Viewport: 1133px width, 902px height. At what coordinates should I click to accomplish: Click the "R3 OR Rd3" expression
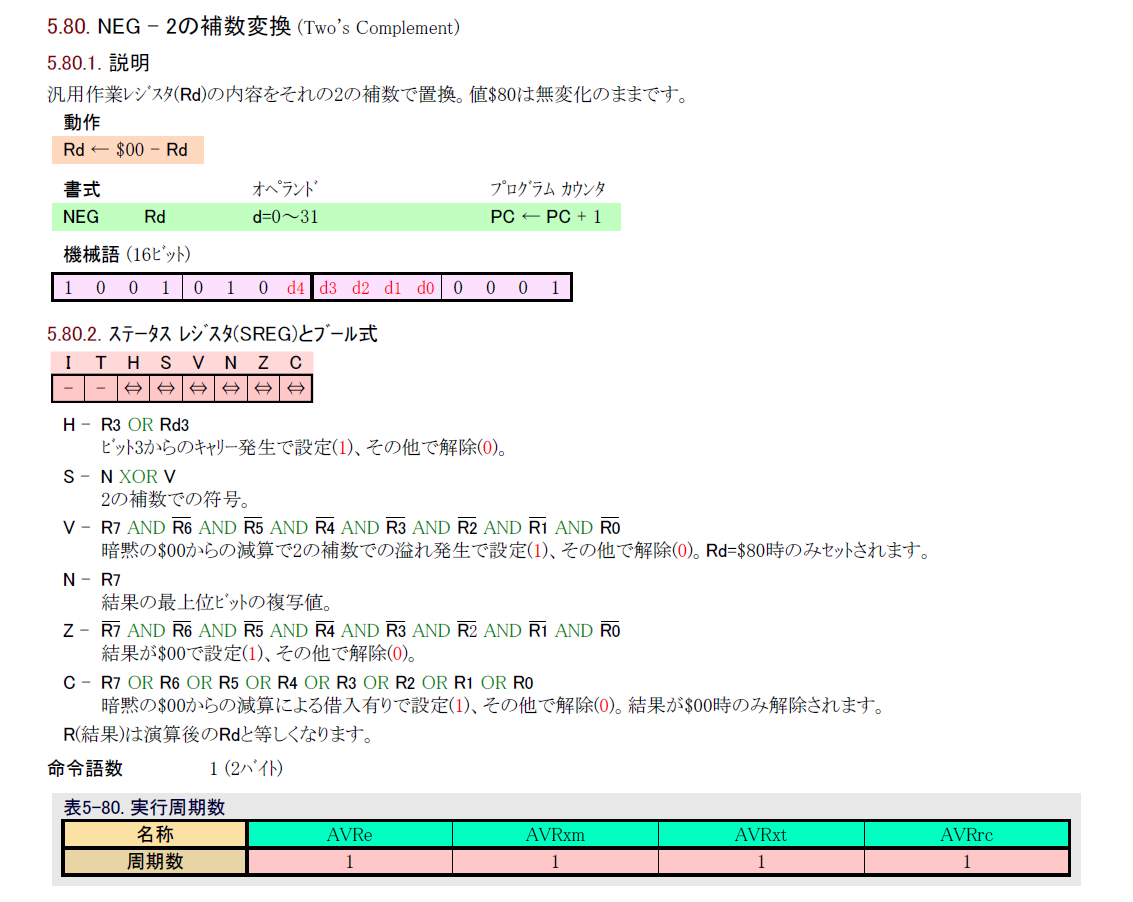pyautogui.click(x=145, y=425)
